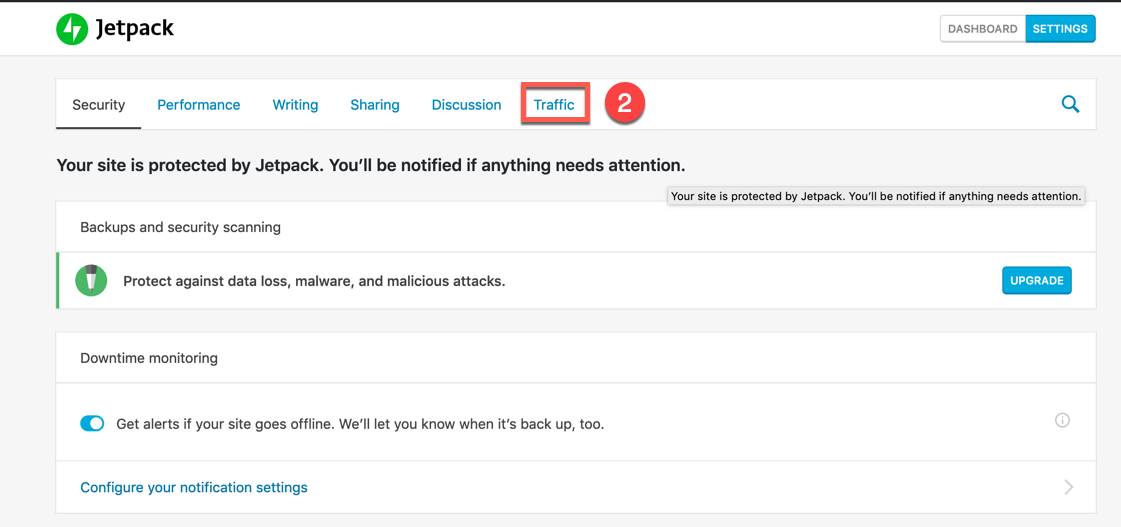This screenshot has width=1121, height=527.
Task: Click the green Jetpack lightning logo
Action: click(x=72, y=29)
